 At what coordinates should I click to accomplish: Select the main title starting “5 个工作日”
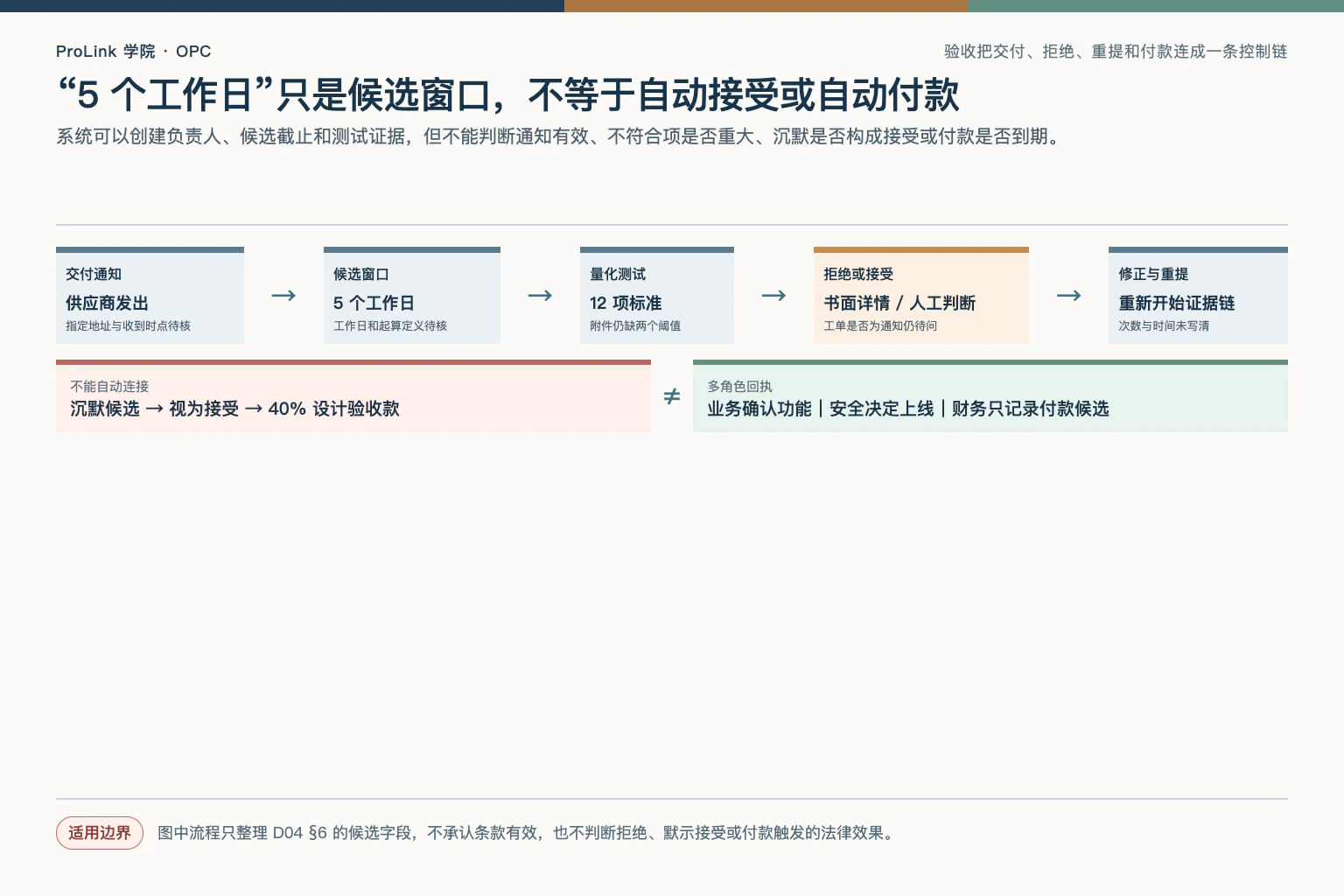(x=507, y=94)
